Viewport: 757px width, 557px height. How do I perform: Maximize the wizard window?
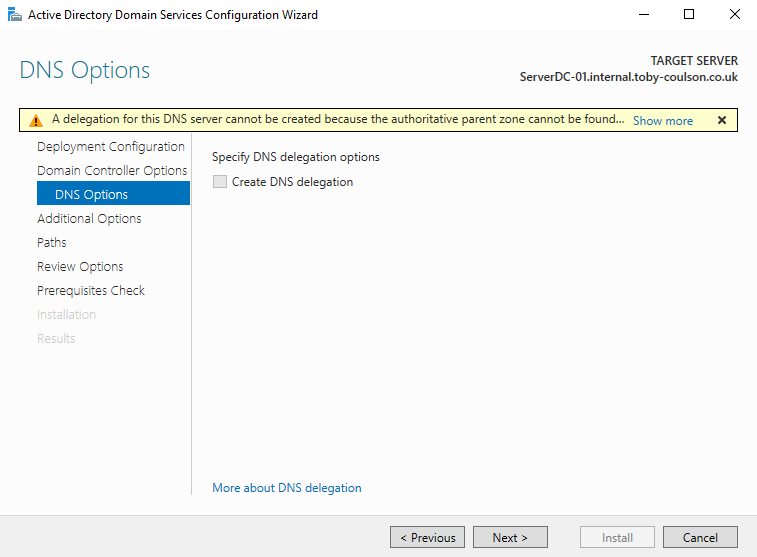(x=689, y=15)
